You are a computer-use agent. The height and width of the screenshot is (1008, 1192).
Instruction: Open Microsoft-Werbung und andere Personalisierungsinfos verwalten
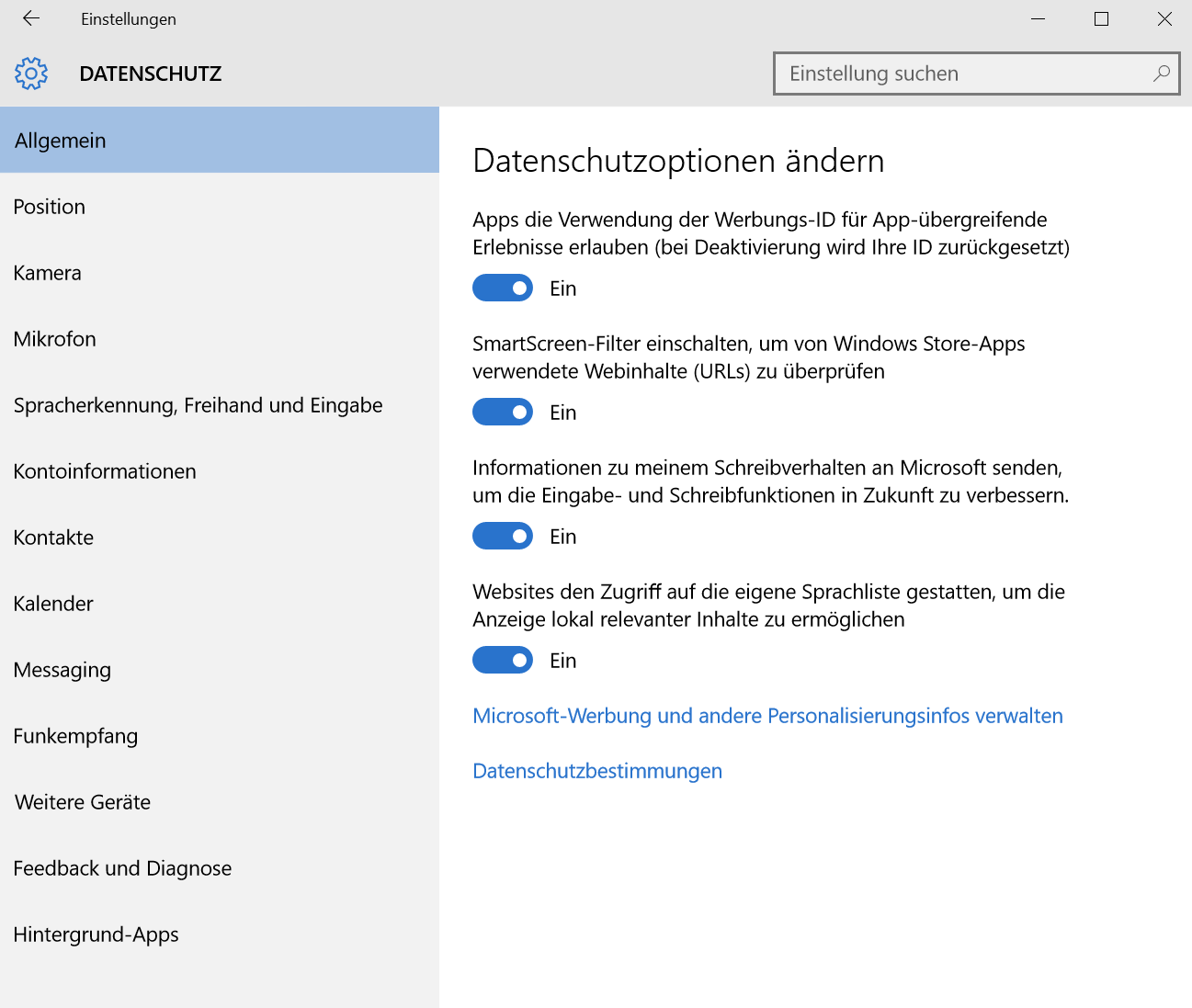click(x=766, y=715)
